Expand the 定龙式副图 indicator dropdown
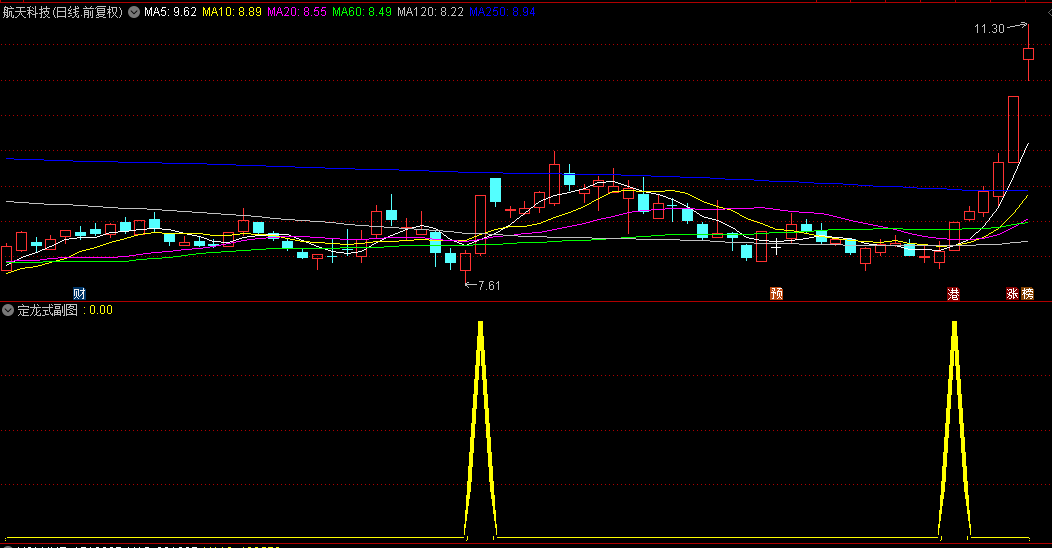Viewport: 1052px width, 548px height. point(8,310)
